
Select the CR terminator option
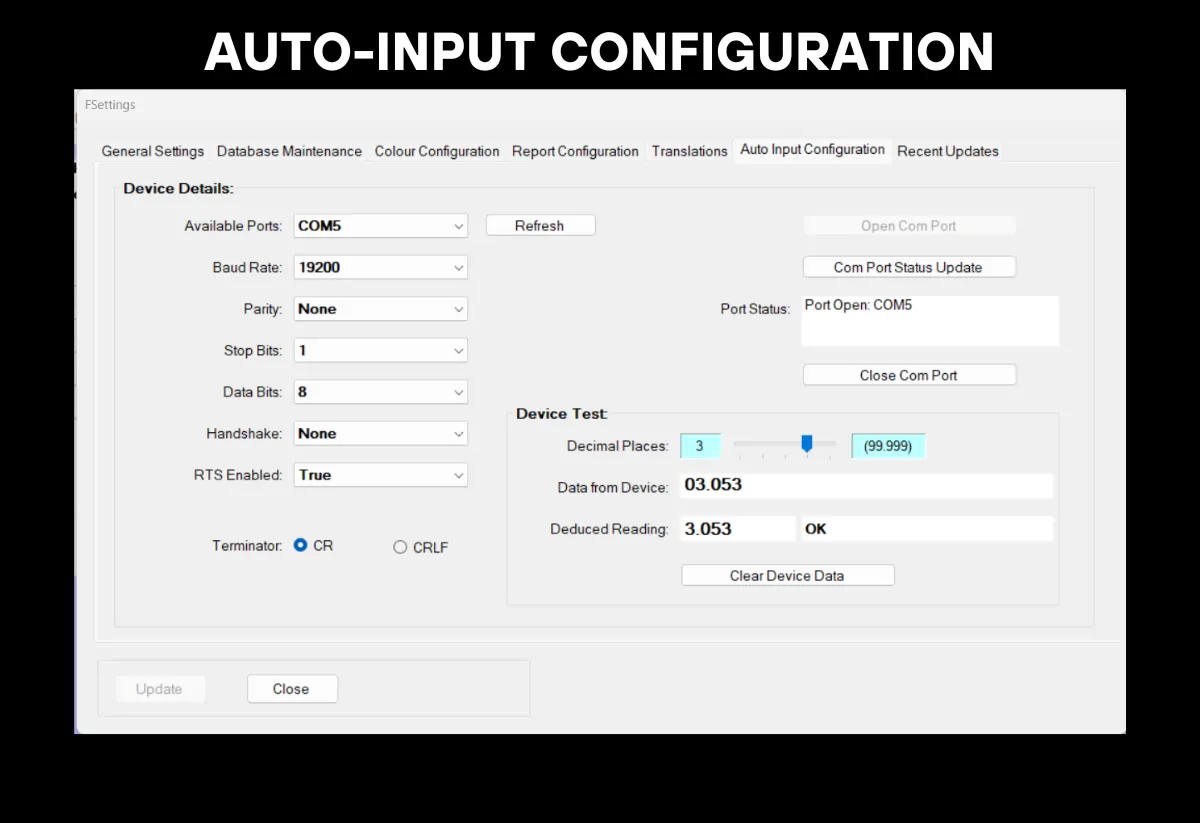coord(301,546)
